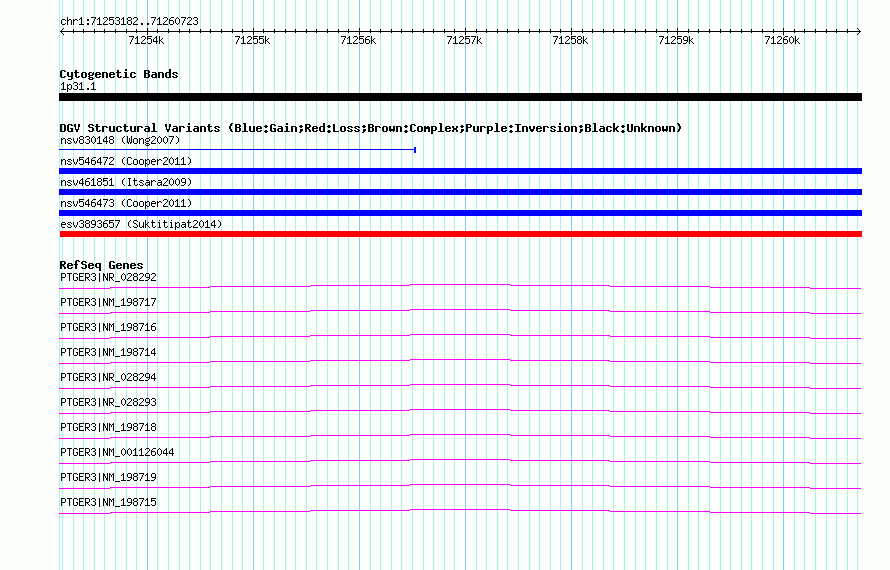Select the magenta PTGER3|NM_198716 intron line

pyautogui.click(x=460, y=336)
